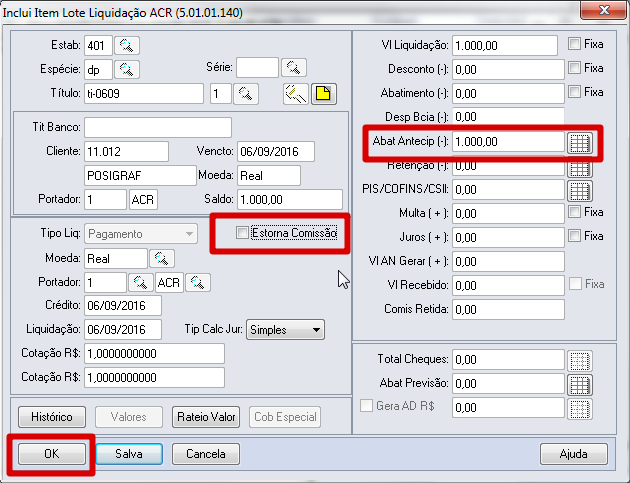Click the disabled Cob Especial button
This screenshot has width=630, height=483.
point(285,417)
